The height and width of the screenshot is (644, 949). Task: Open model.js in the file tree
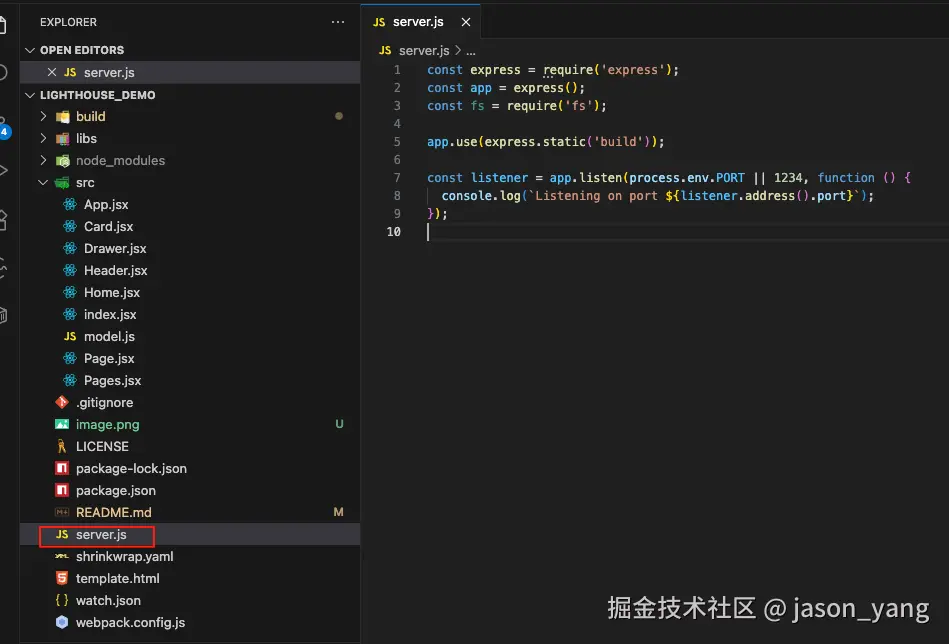(x=110, y=337)
